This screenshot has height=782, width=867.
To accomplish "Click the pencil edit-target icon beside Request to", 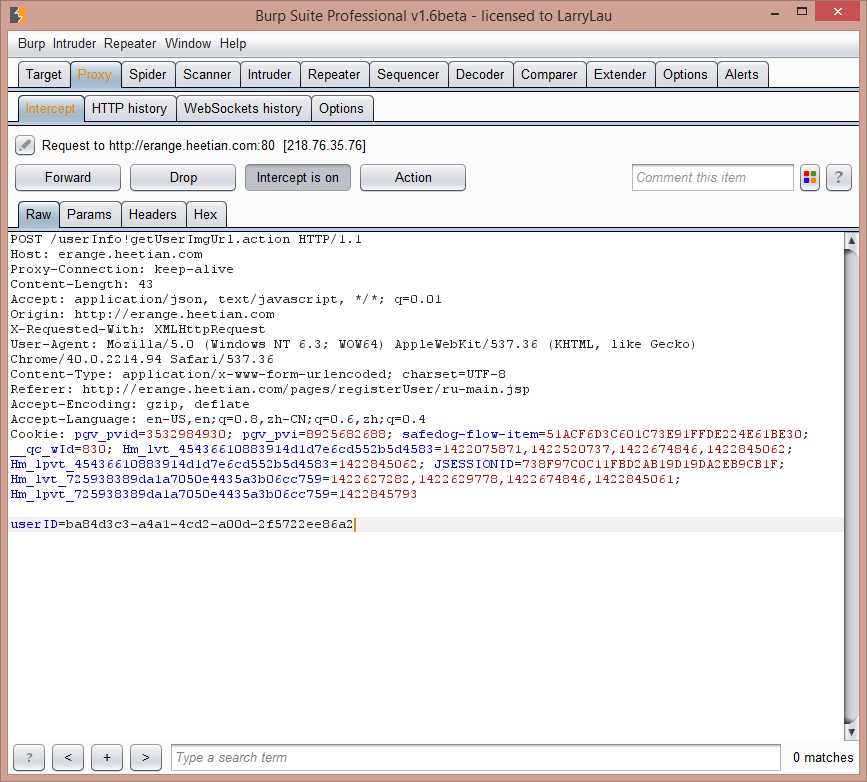I will (25, 145).
